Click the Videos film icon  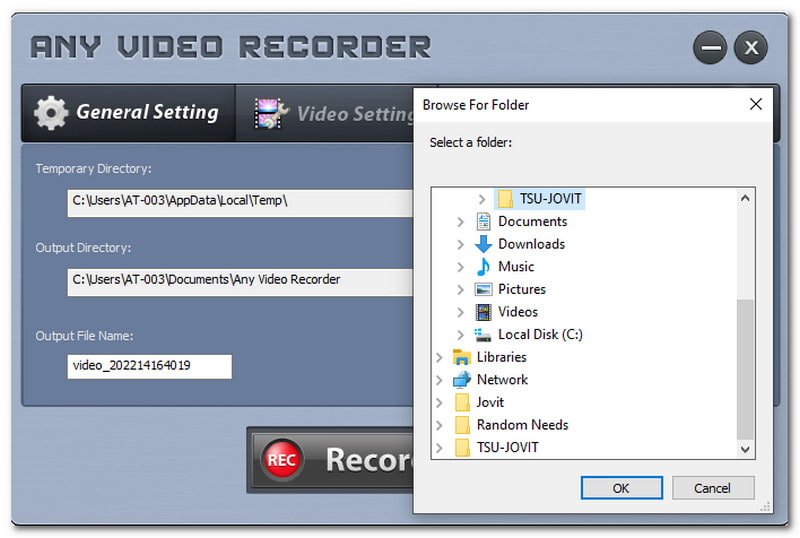point(483,312)
